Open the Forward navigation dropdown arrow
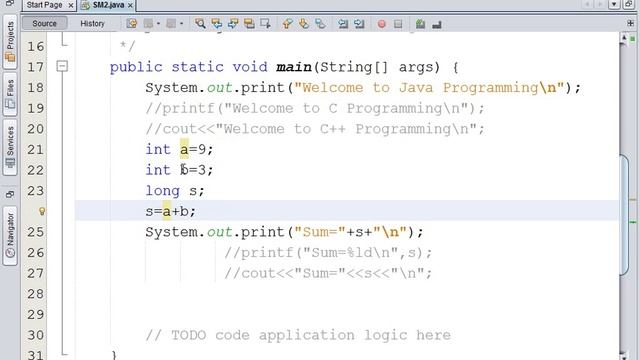 tap(182, 24)
